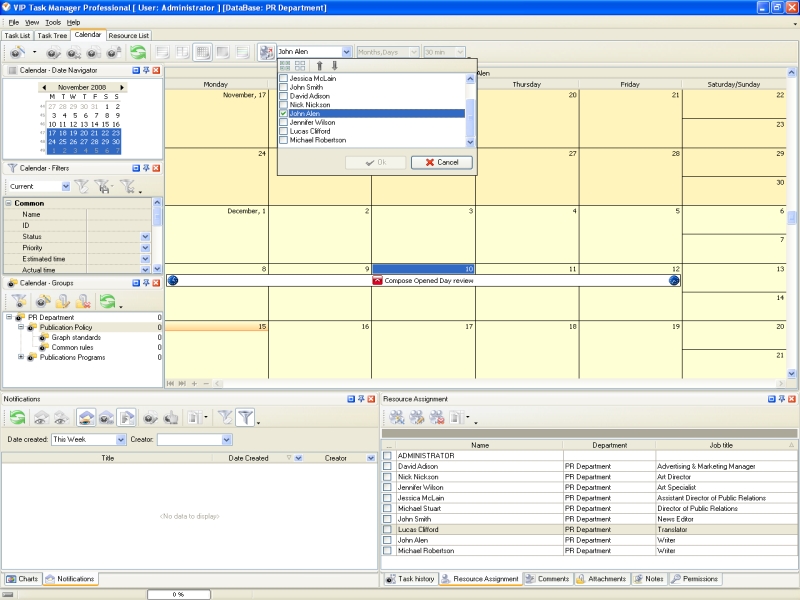Click the green refresh icon in the Groups toolbar
Viewport: 800px width, 600px height.
coord(108,302)
